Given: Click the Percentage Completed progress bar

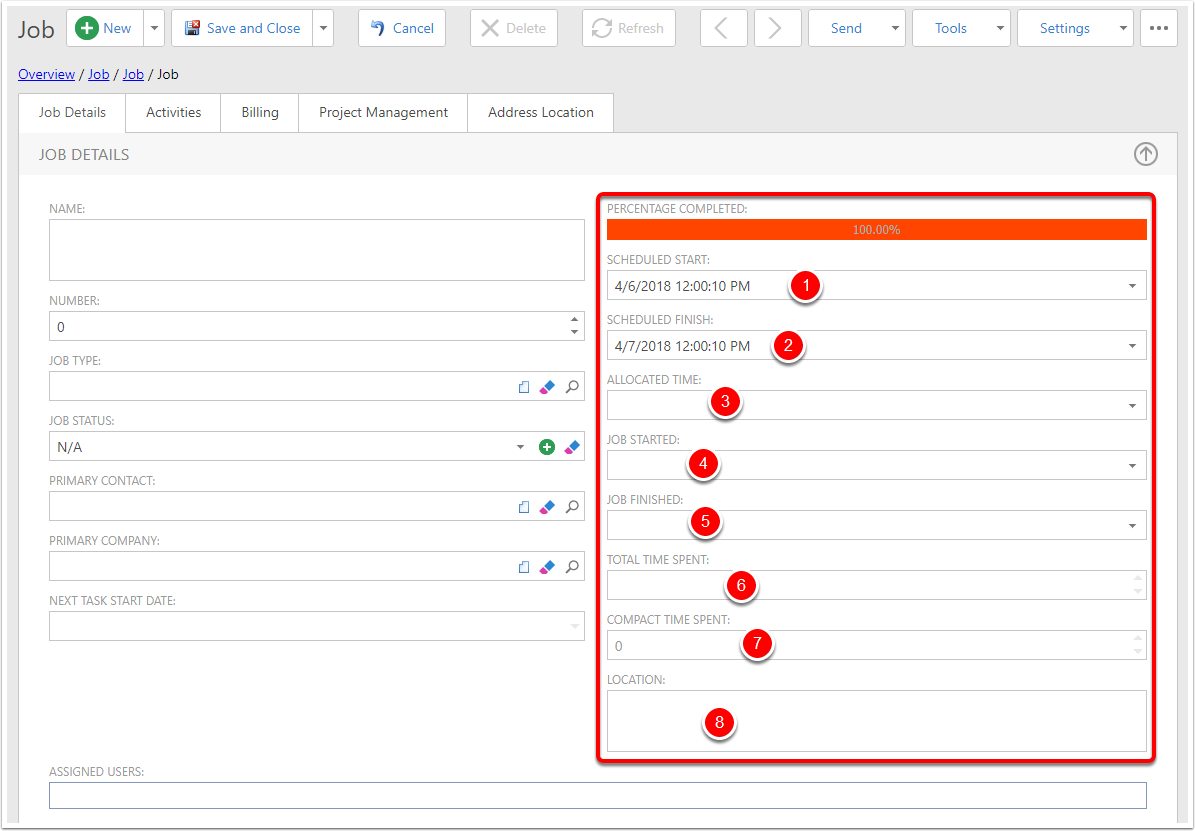Looking at the screenshot, I should click(x=876, y=229).
